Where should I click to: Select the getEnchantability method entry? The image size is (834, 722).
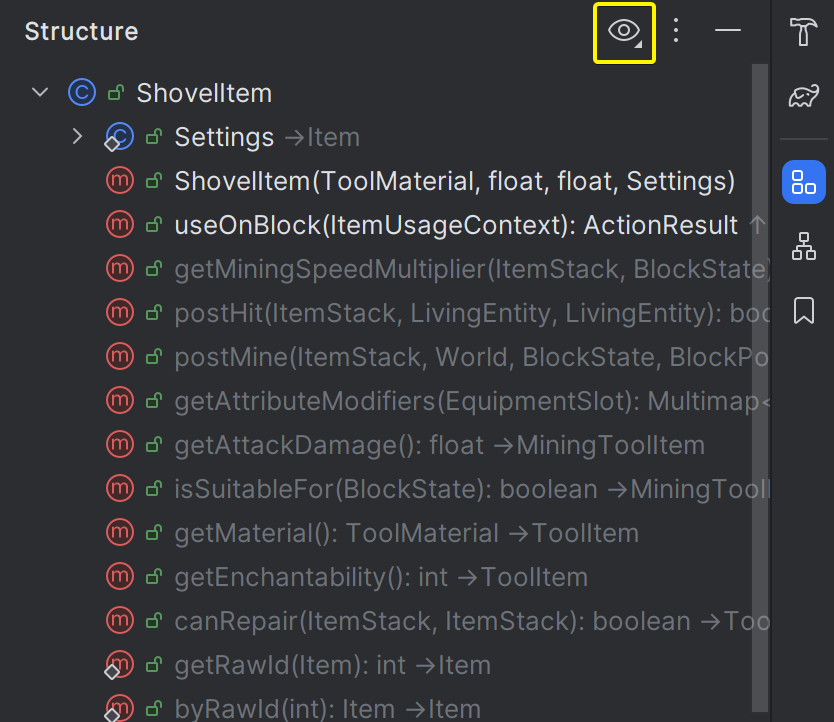[380, 577]
